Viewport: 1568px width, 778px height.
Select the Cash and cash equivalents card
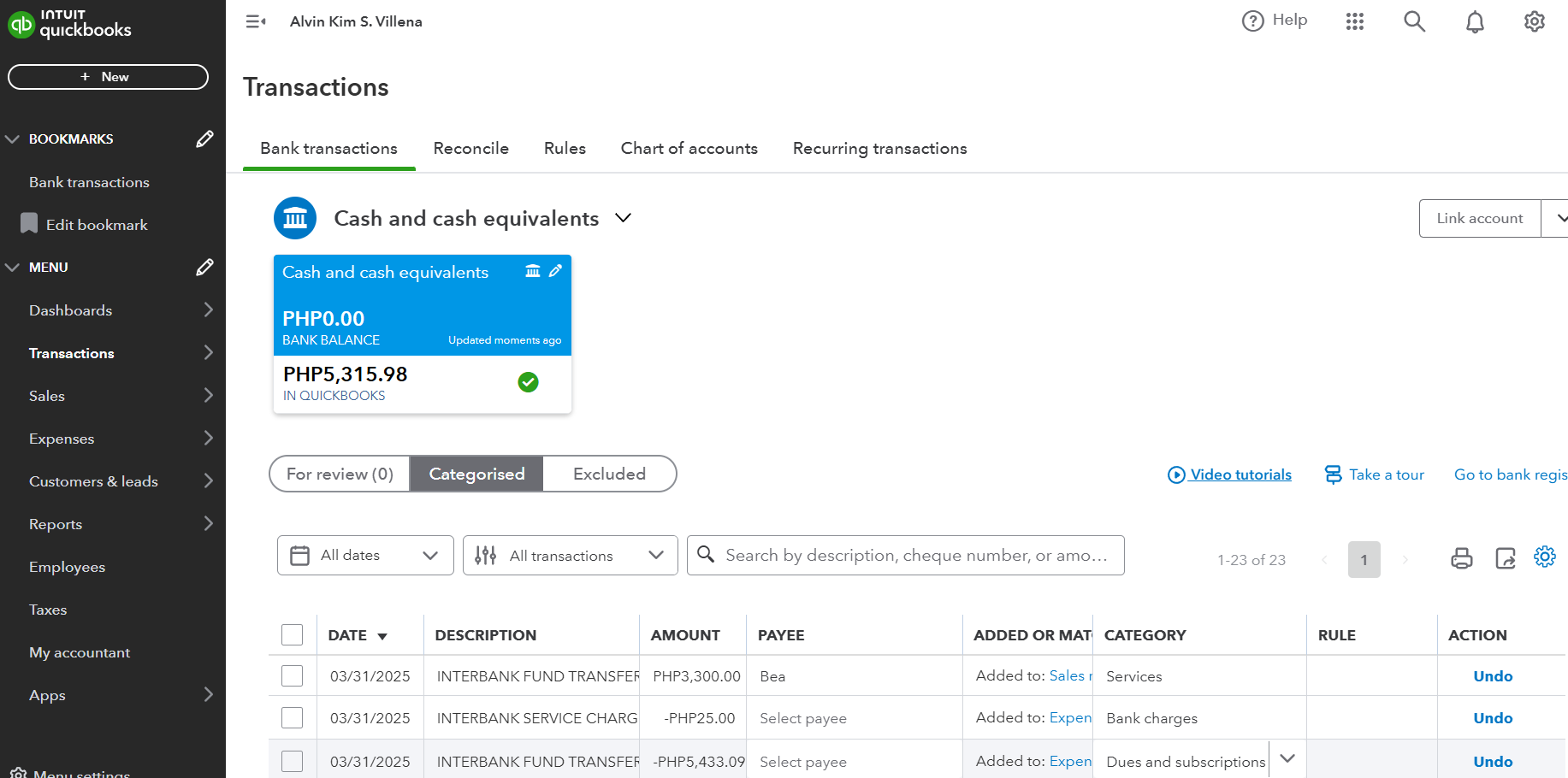(423, 334)
